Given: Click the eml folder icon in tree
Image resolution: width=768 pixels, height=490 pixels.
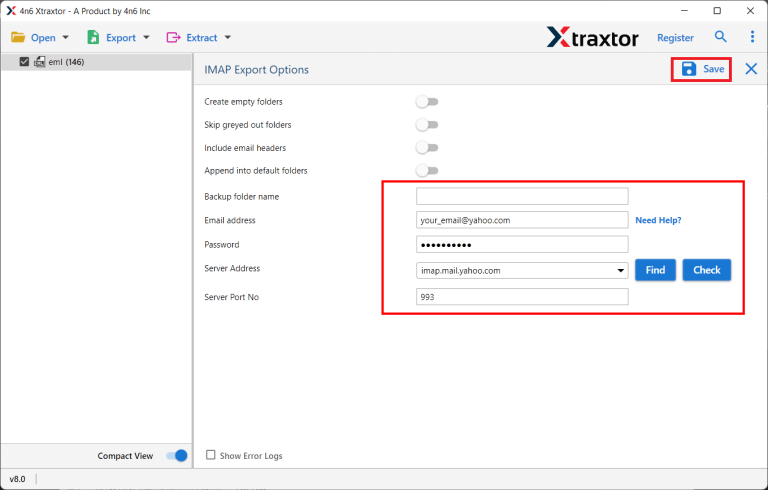Looking at the screenshot, I should [x=39, y=62].
